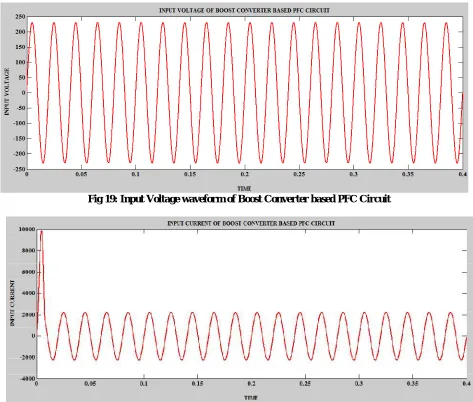
Task: Click the 200 tick on voltage axis
Action: [20, 32]
